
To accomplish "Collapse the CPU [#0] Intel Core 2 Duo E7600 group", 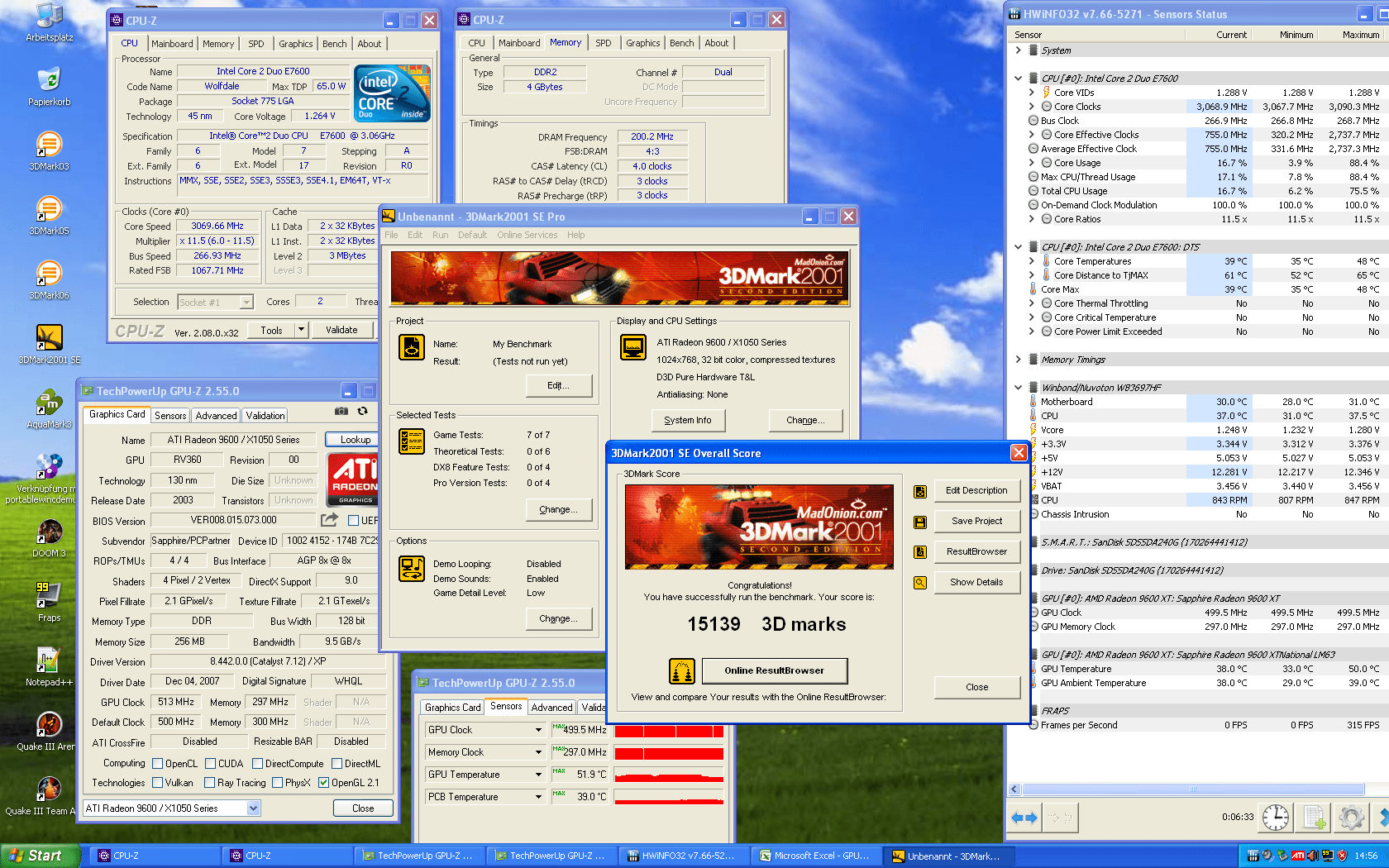I will (x=1019, y=79).
